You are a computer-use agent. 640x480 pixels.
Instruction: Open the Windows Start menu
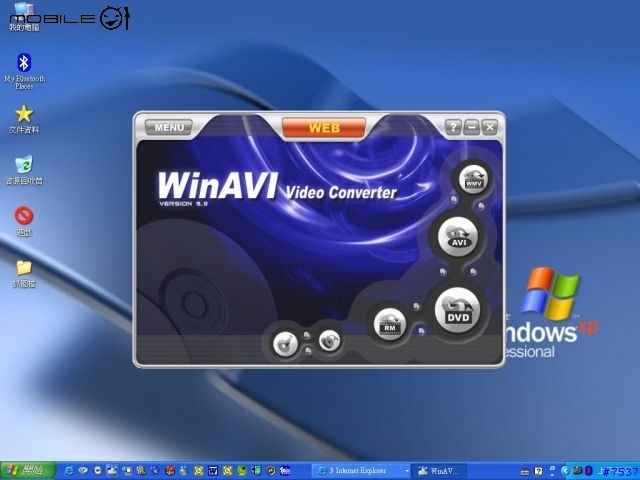(x=28, y=471)
